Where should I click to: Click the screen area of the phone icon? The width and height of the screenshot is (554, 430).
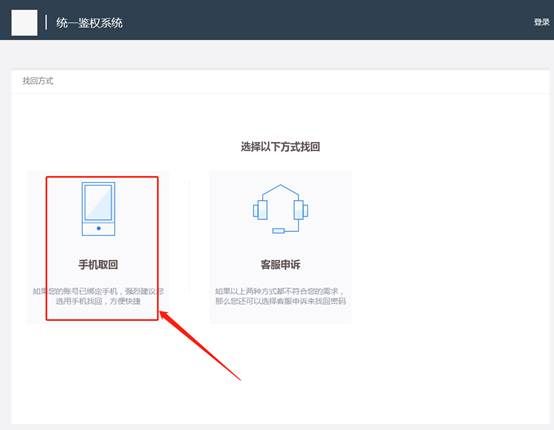tap(99, 202)
